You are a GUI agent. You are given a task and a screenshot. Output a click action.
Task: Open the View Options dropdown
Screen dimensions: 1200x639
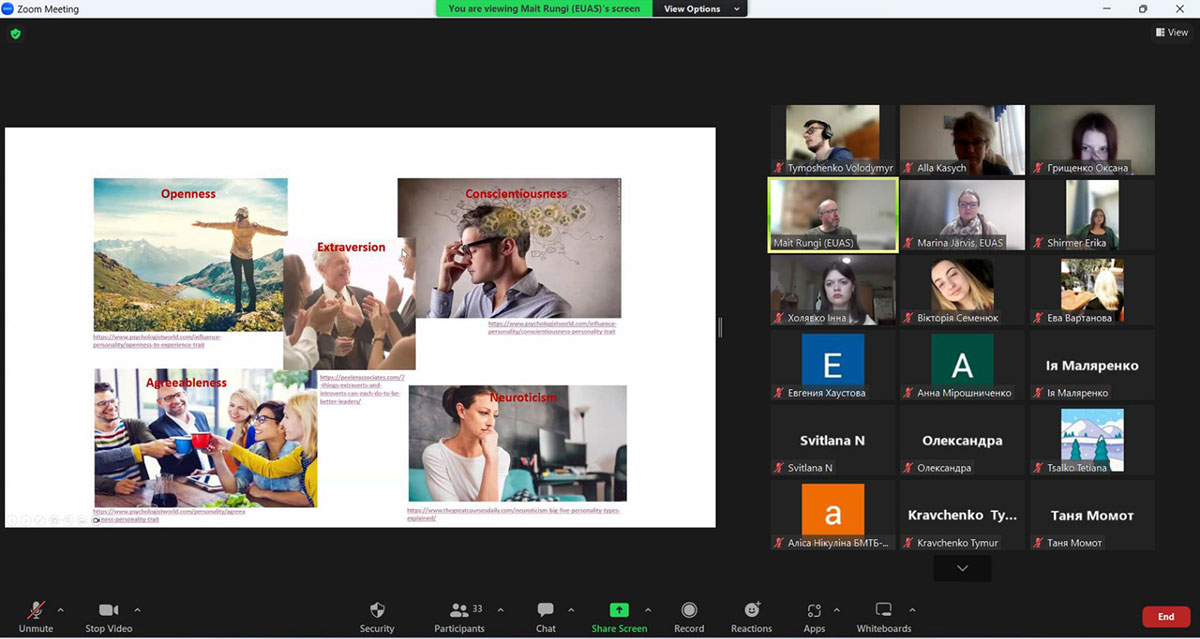click(x=700, y=9)
